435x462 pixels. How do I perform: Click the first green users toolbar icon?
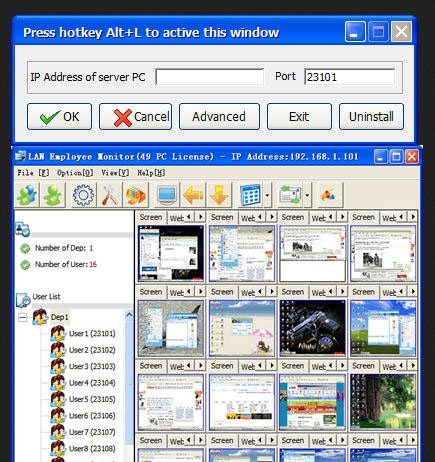click(27, 195)
